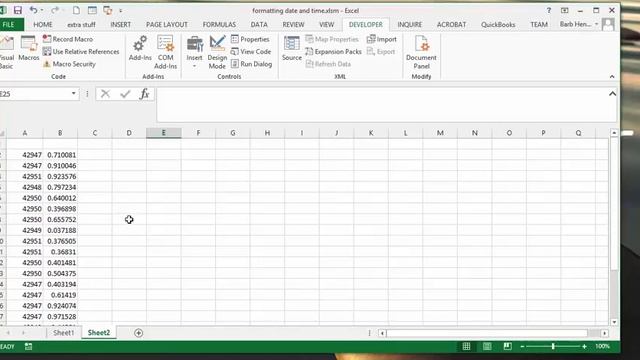Open control Properties
The image size is (640, 360).
(x=250, y=39)
